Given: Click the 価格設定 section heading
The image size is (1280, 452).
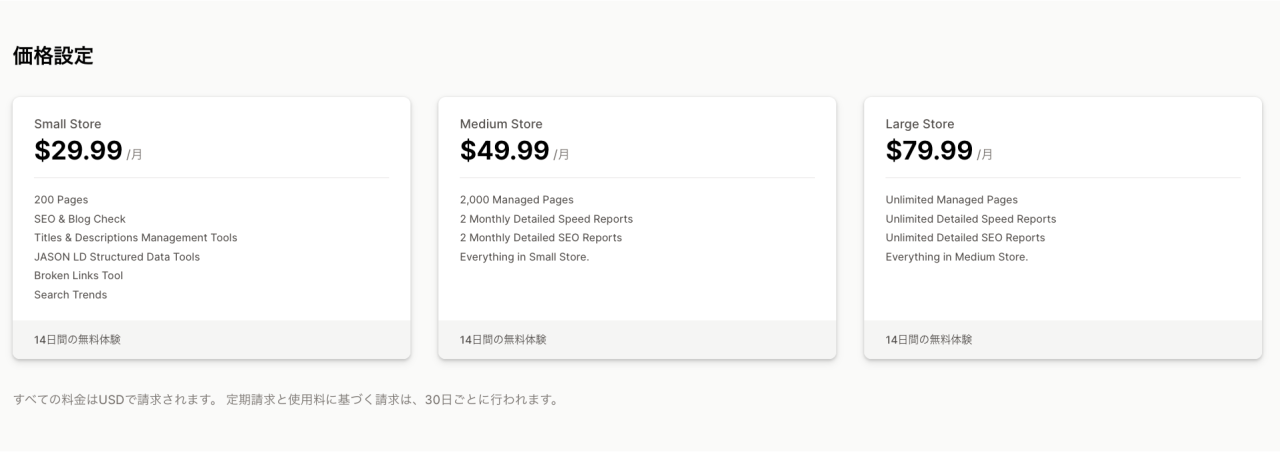Looking at the screenshot, I should click(53, 57).
